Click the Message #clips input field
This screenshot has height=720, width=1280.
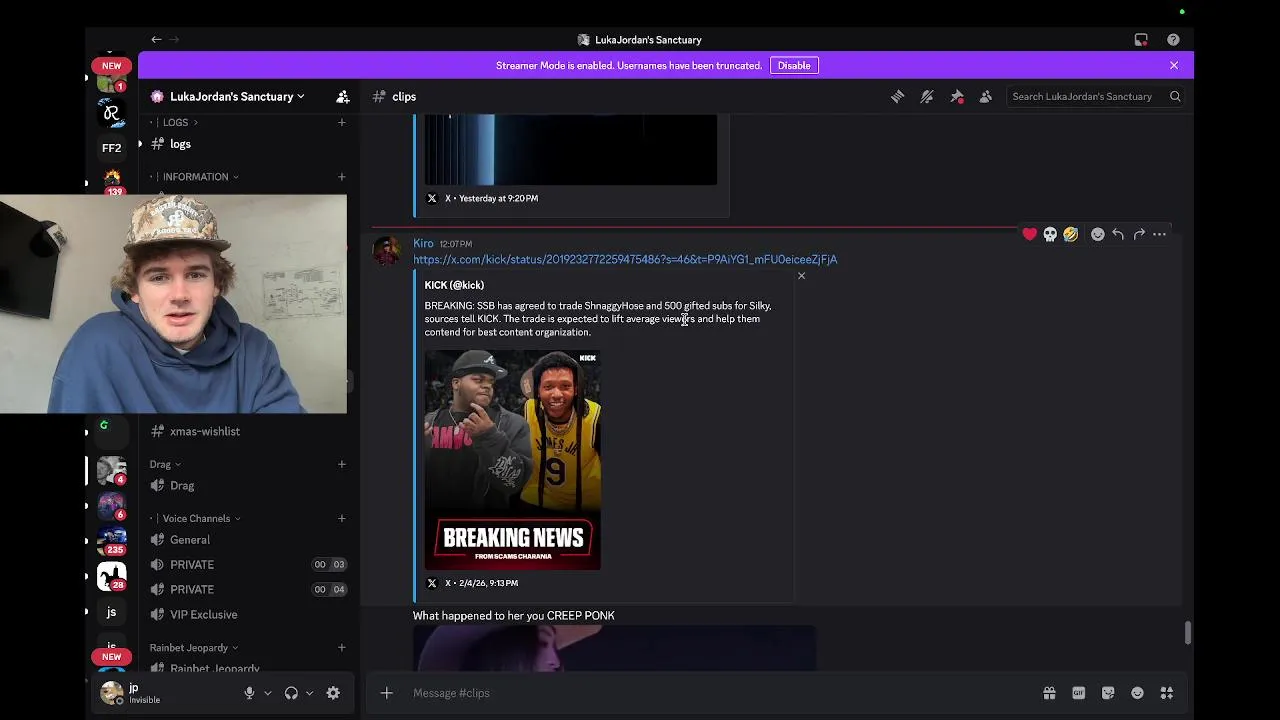coord(720,693)
